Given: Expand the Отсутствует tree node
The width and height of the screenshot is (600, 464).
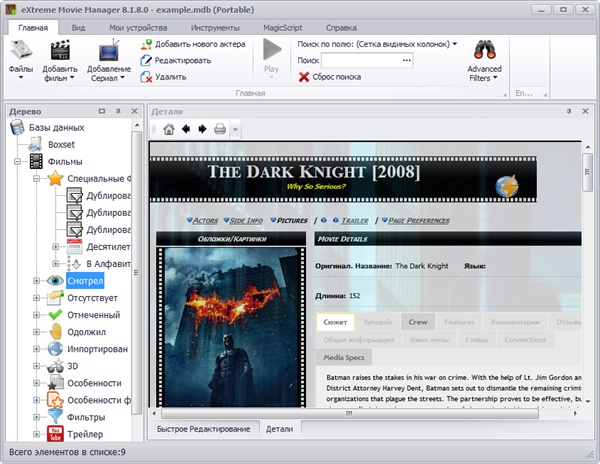Looking at the screenshot, I should pyautogui.click(x=37, y=297).
